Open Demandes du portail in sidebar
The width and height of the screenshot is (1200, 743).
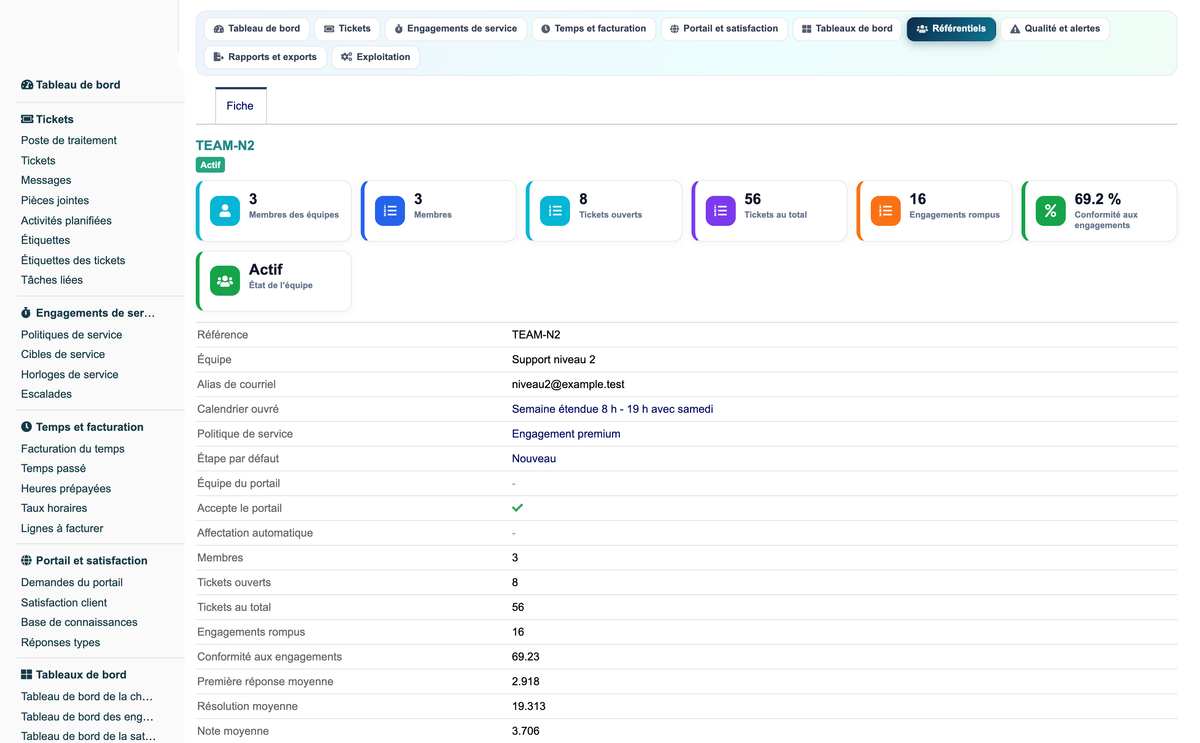(72, 583)
